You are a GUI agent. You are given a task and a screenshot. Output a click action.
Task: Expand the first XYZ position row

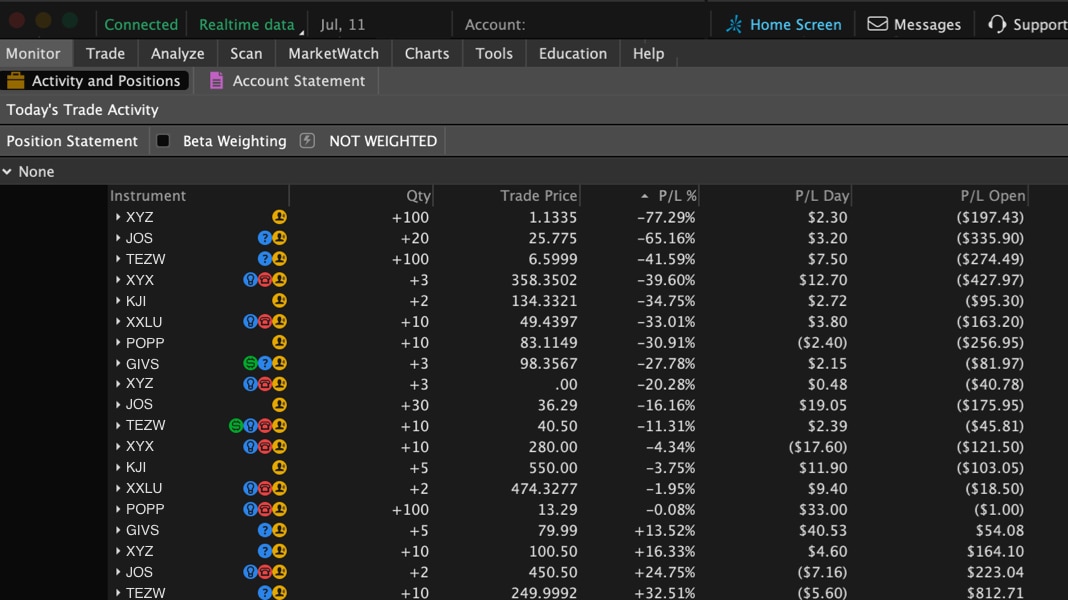[118, 217]
